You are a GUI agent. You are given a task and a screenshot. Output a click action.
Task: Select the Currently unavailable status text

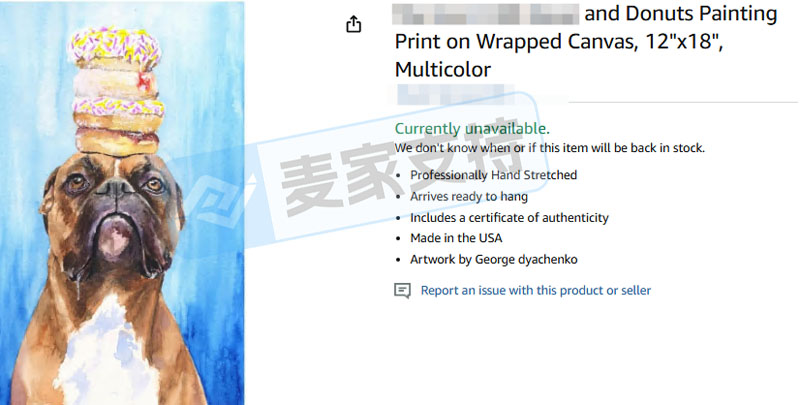(472, 129)
